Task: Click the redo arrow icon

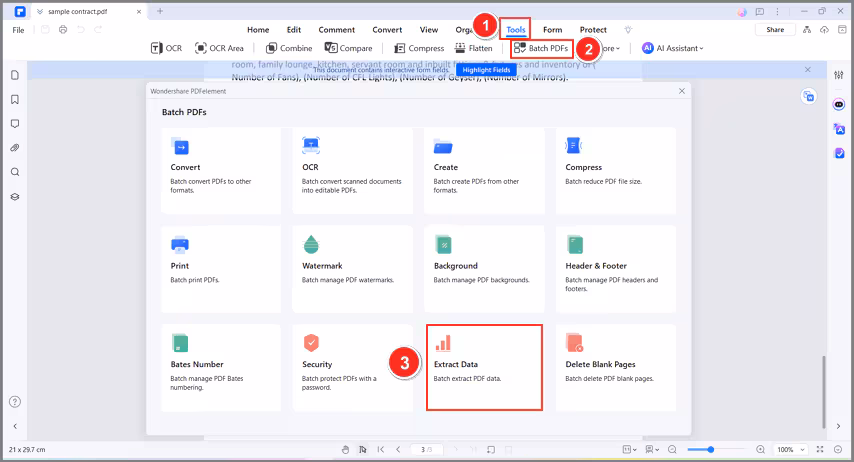Action: 98,29
